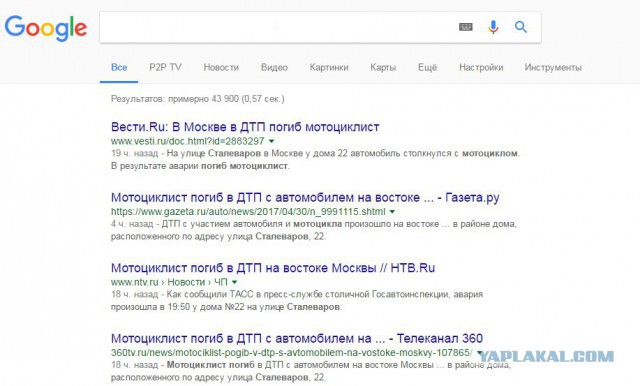Start voice search with microphone icon

(493, 27)
